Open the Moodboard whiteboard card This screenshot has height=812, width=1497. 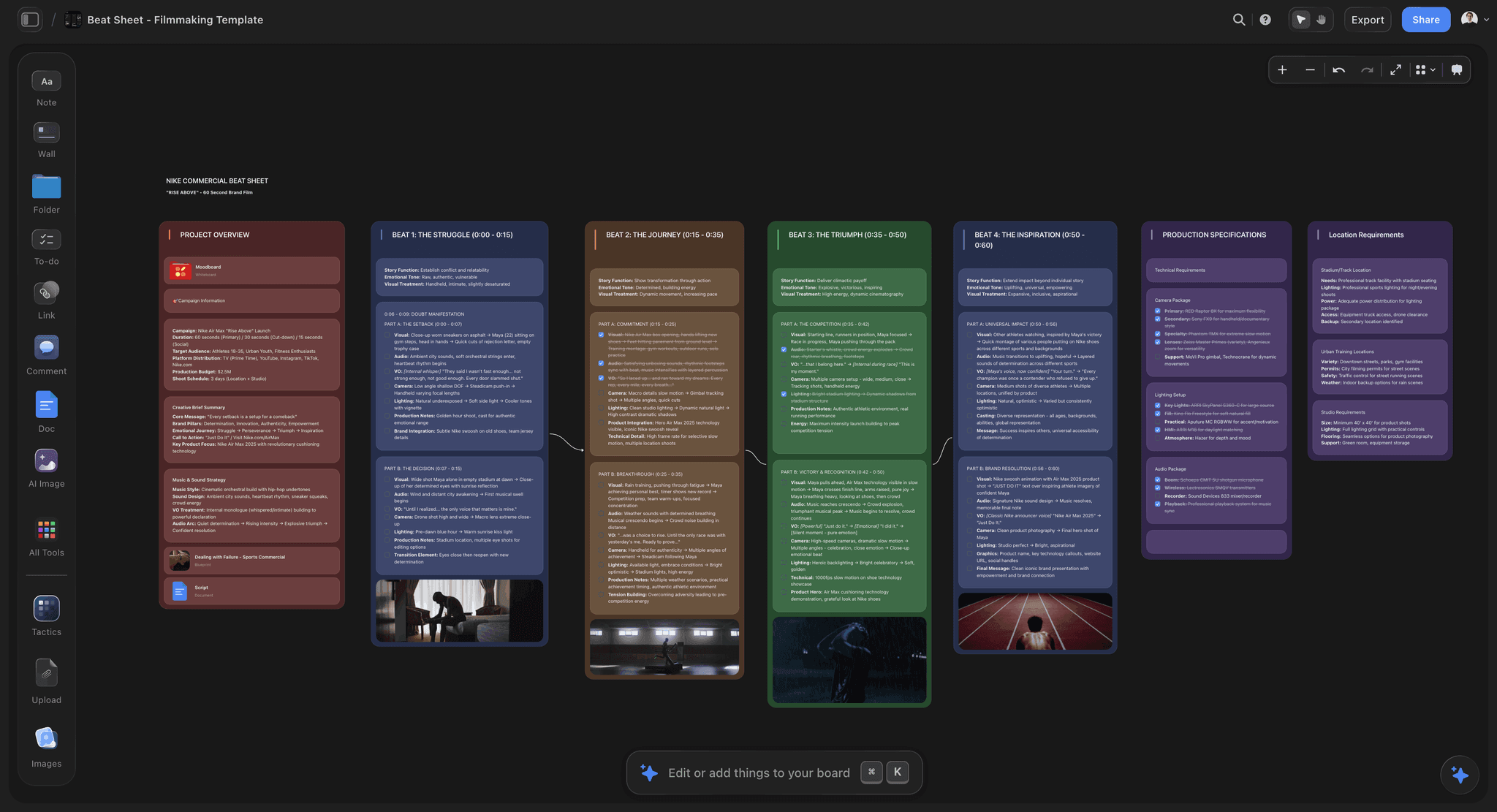pos(252,270)
